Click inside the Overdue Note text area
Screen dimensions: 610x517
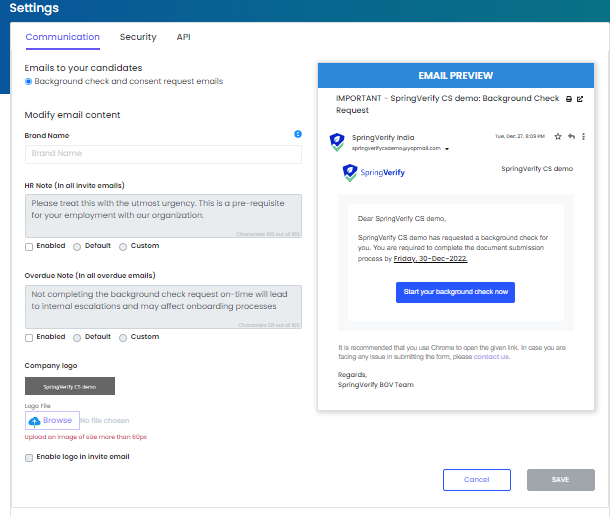163,307
